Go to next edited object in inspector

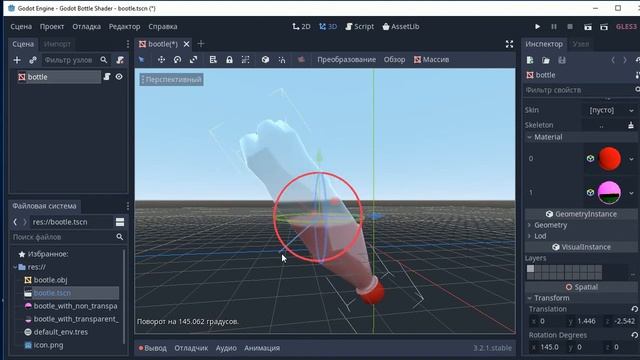[625, 60]
